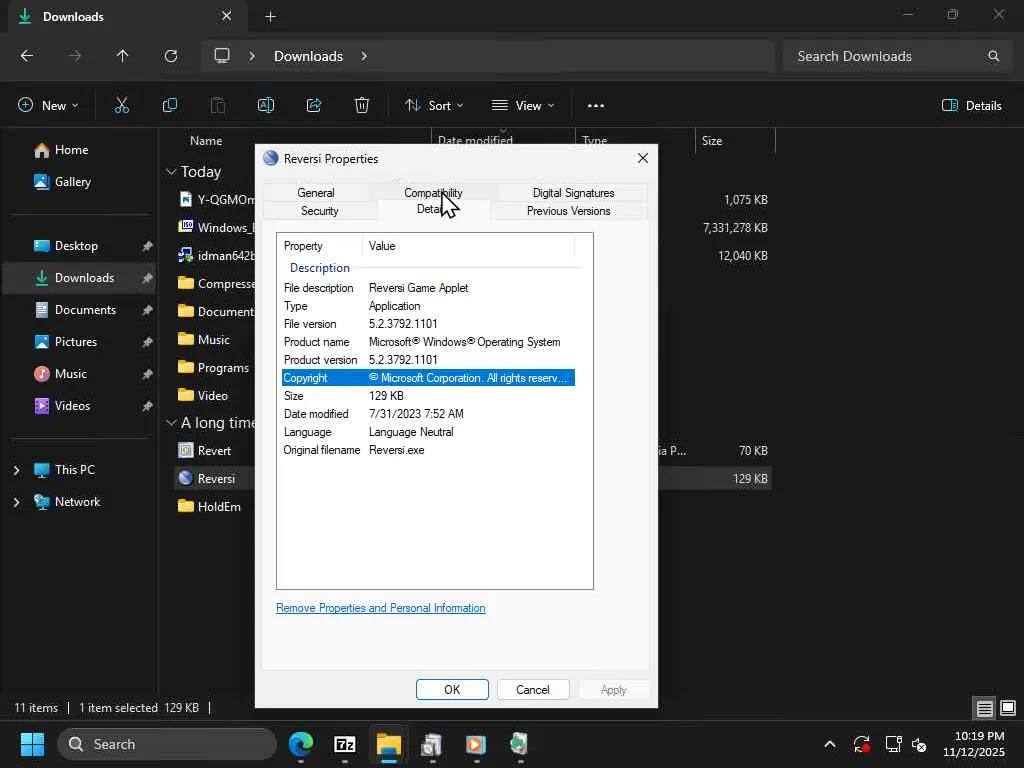Viewport: 1024px width, 768px height.
Task: Click the Delete trash icon
Action: pyautogui.click(x=362, y=105)
